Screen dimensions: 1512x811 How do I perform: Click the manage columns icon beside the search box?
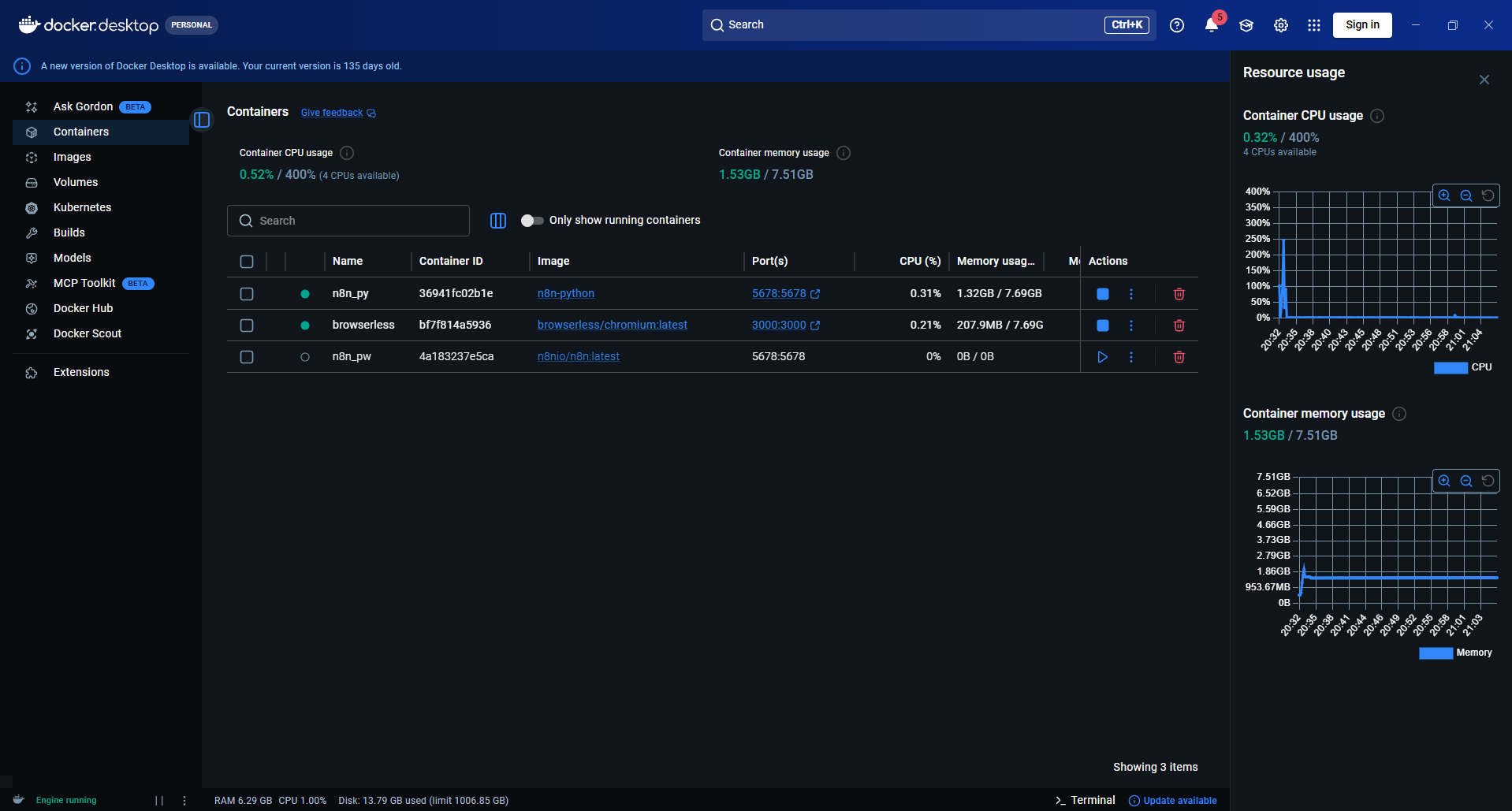(x=498, y=221)
